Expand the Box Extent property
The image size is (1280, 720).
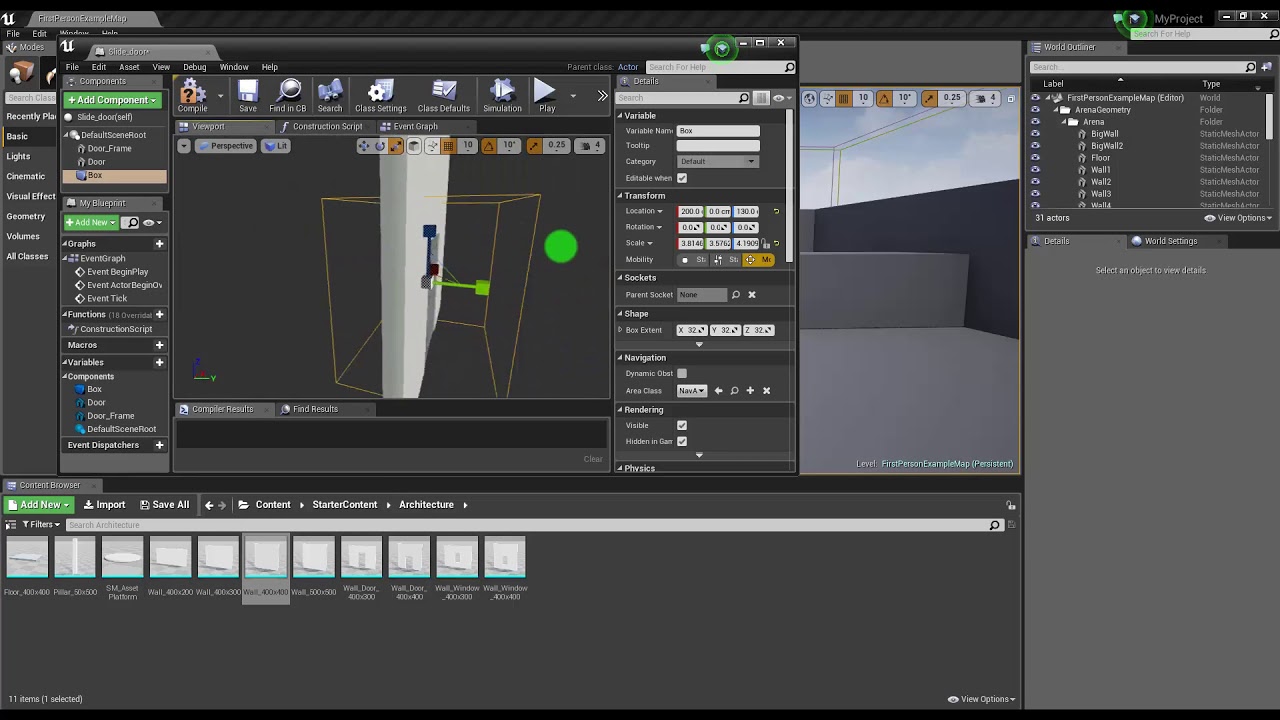(x=620, y=330)
